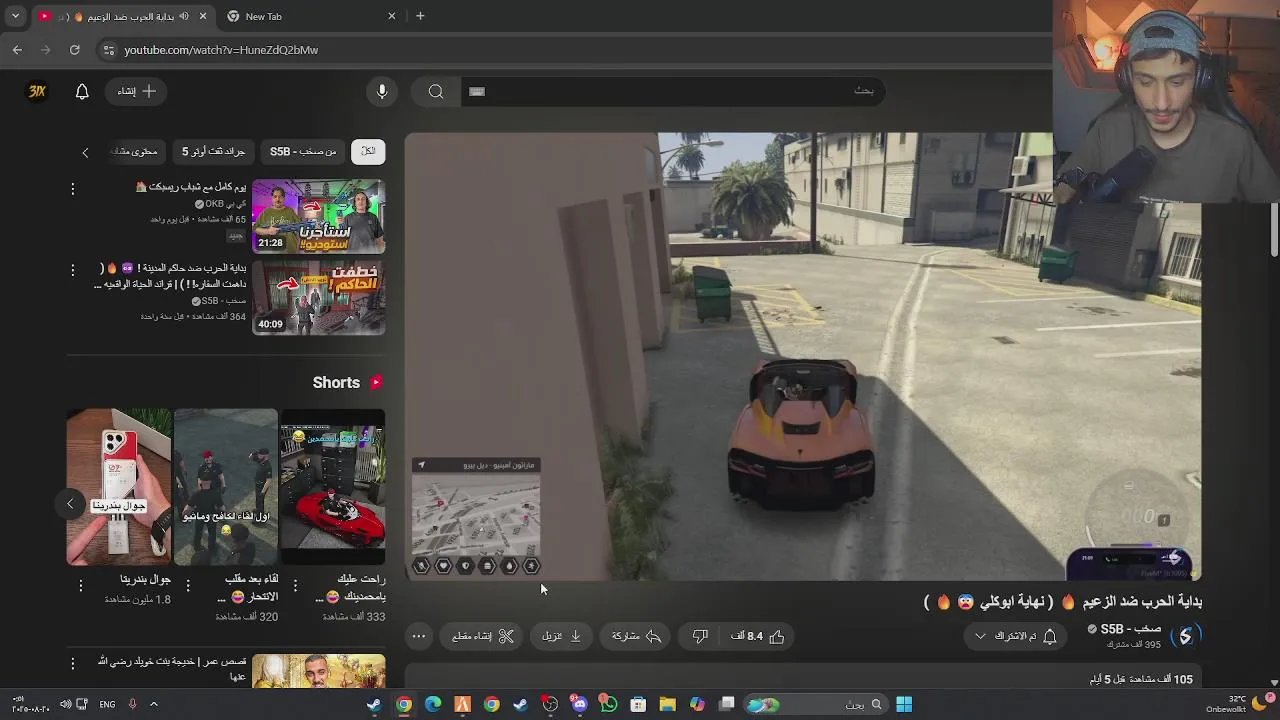The image size is (1280, 720).
Task: Open options menu for قصص عمر video
Action: (x=72, y=663)
